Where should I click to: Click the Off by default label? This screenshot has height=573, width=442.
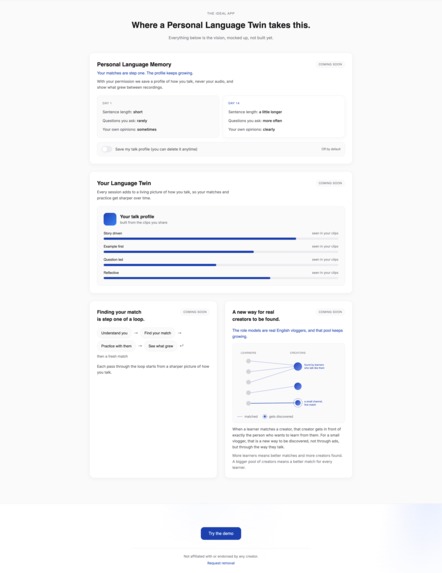[331, 149]
